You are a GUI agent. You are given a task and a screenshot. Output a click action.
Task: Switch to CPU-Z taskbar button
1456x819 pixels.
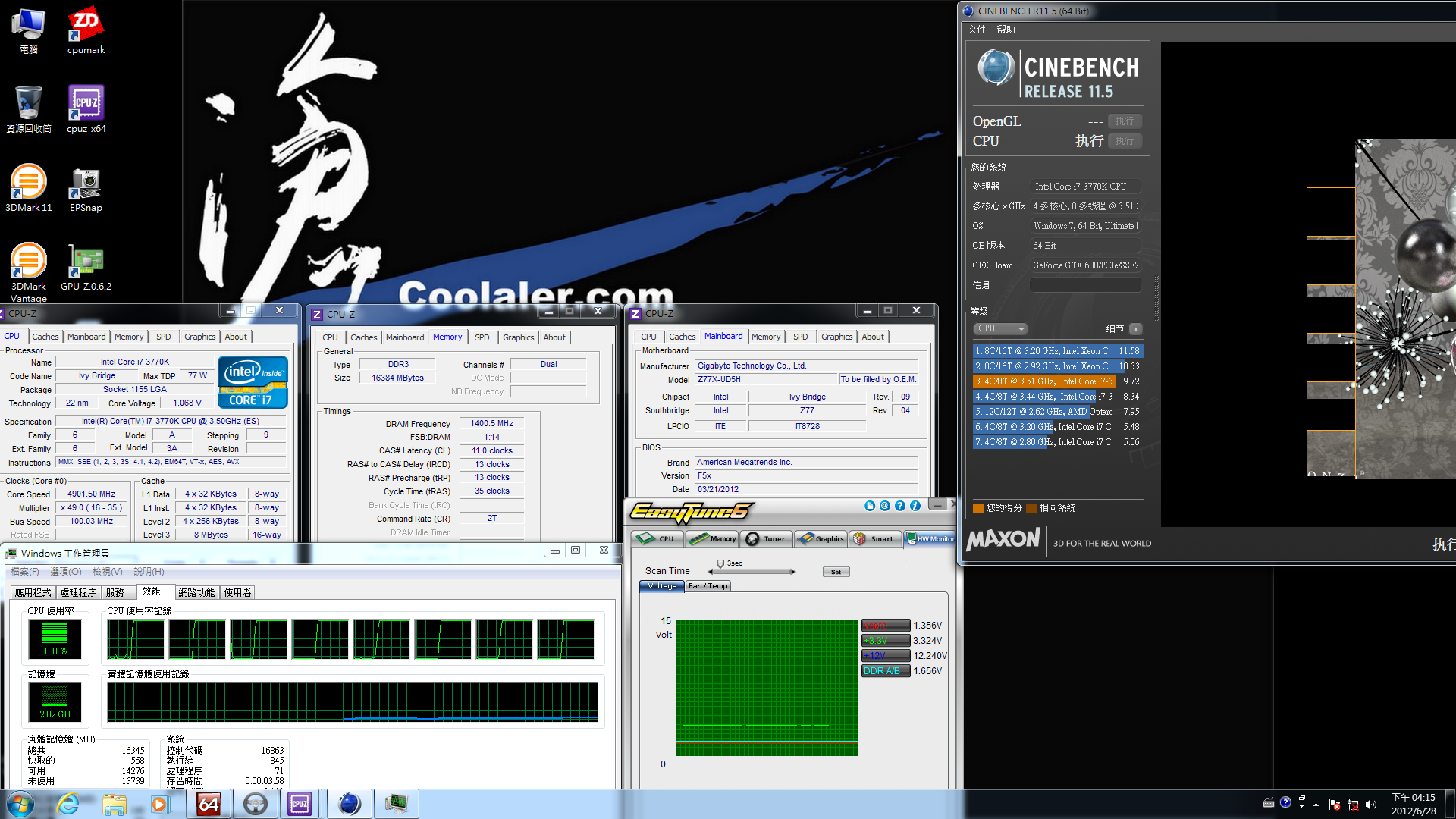300,804
